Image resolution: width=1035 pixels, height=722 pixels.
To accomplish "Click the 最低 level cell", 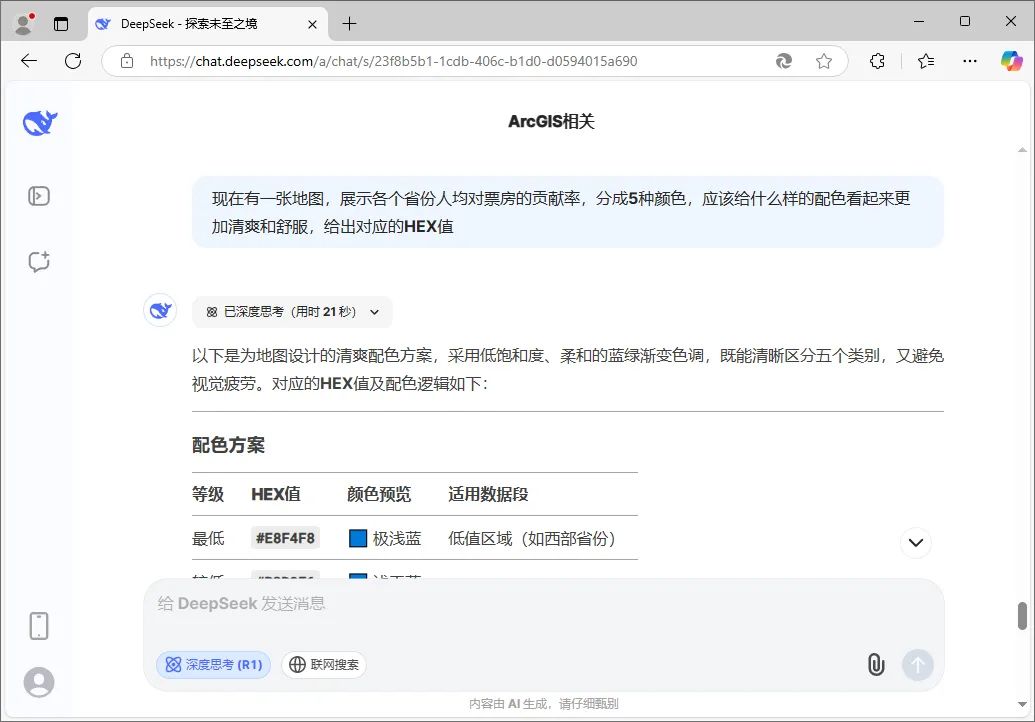I will coord(208,539).
